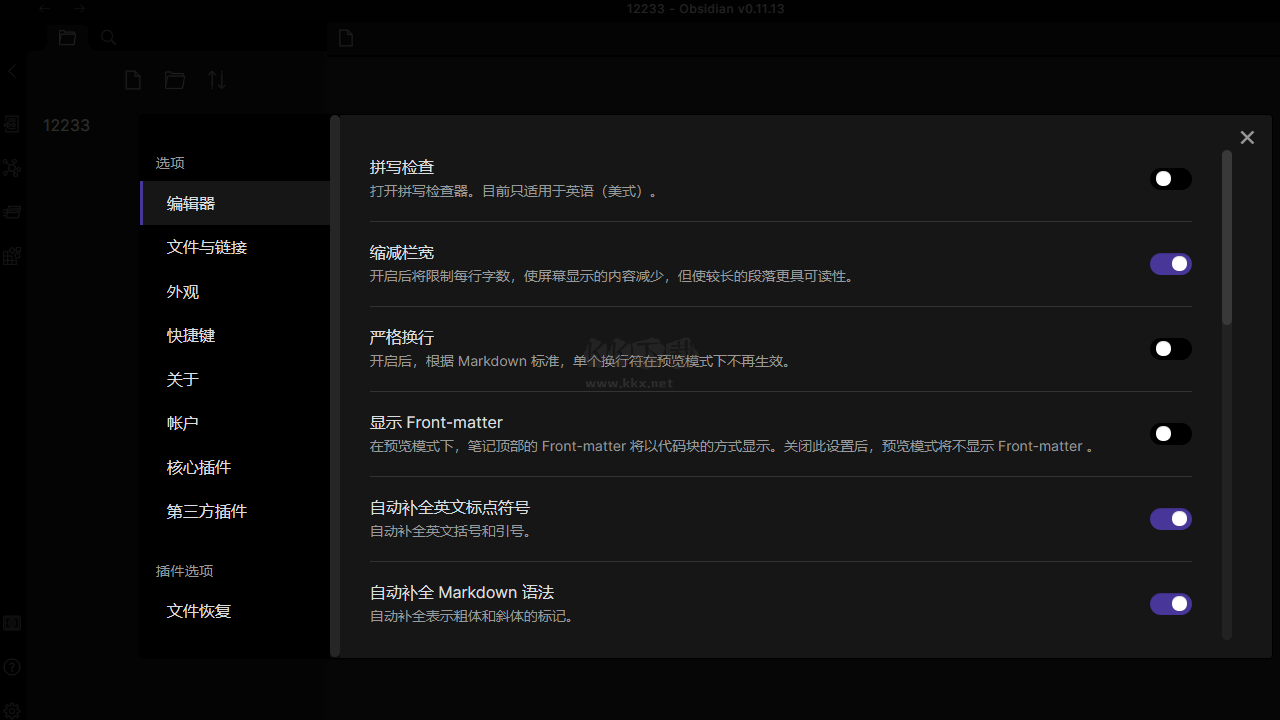
Task: Switch to the search magnifier tab
Action: (108, 37)
